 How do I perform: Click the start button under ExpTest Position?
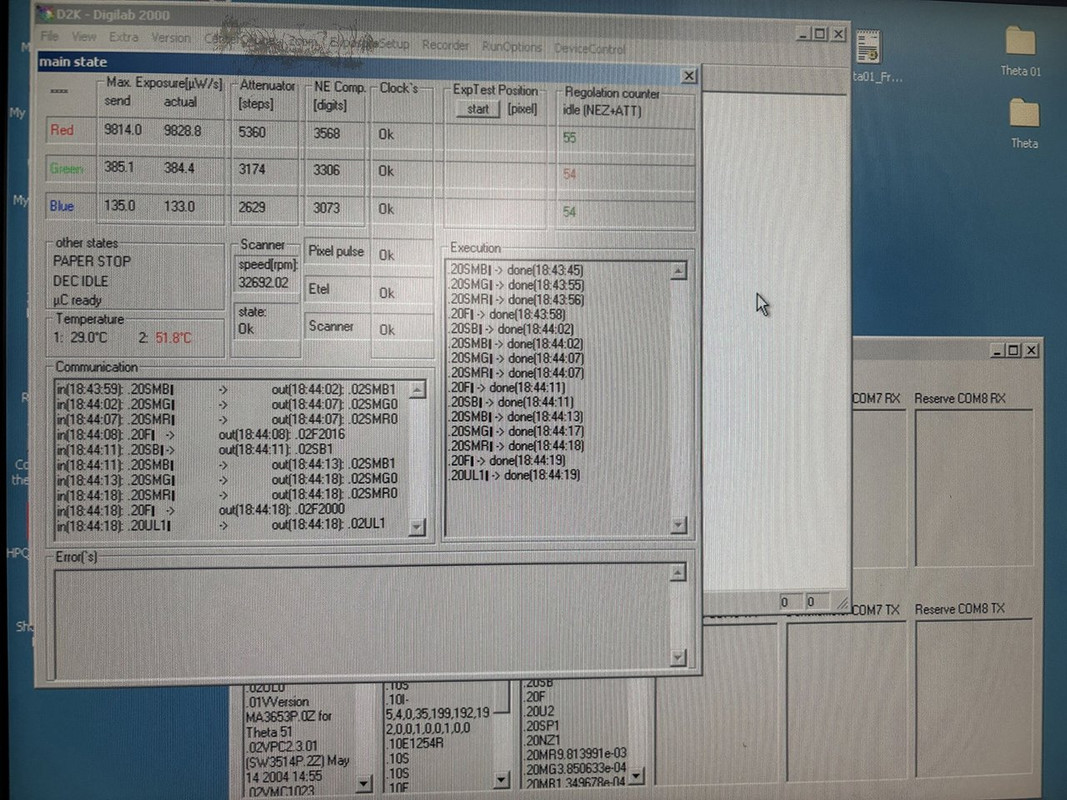coord(478,109)
